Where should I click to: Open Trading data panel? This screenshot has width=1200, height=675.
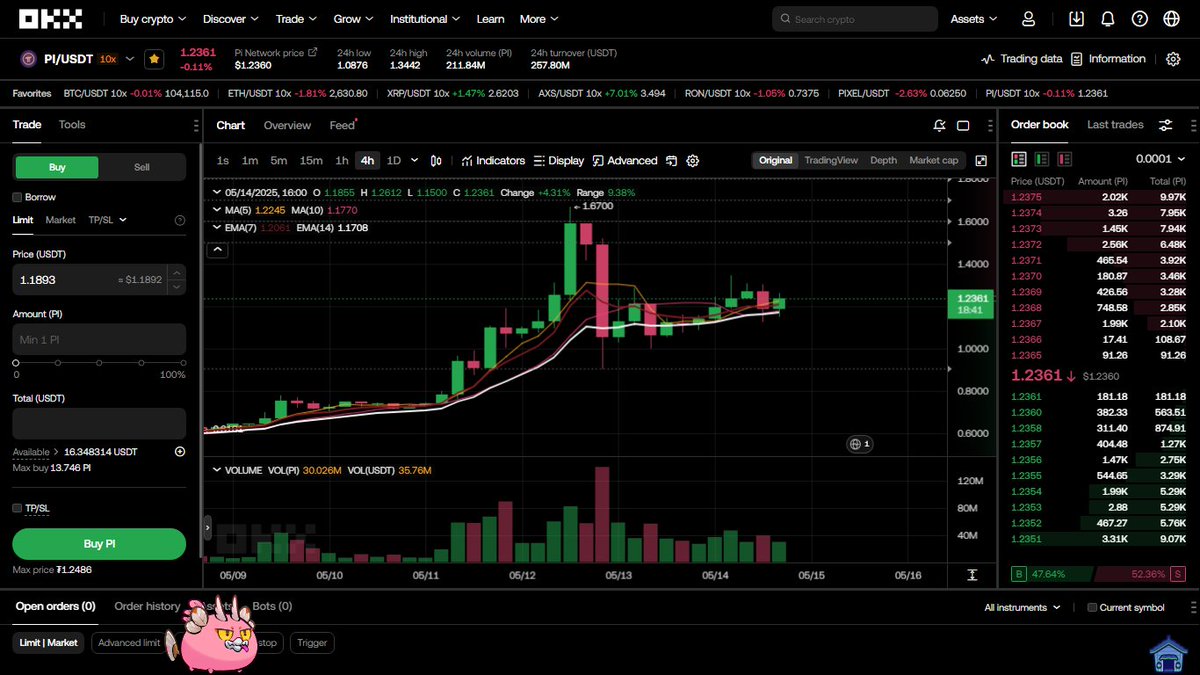coord(1021,59)
